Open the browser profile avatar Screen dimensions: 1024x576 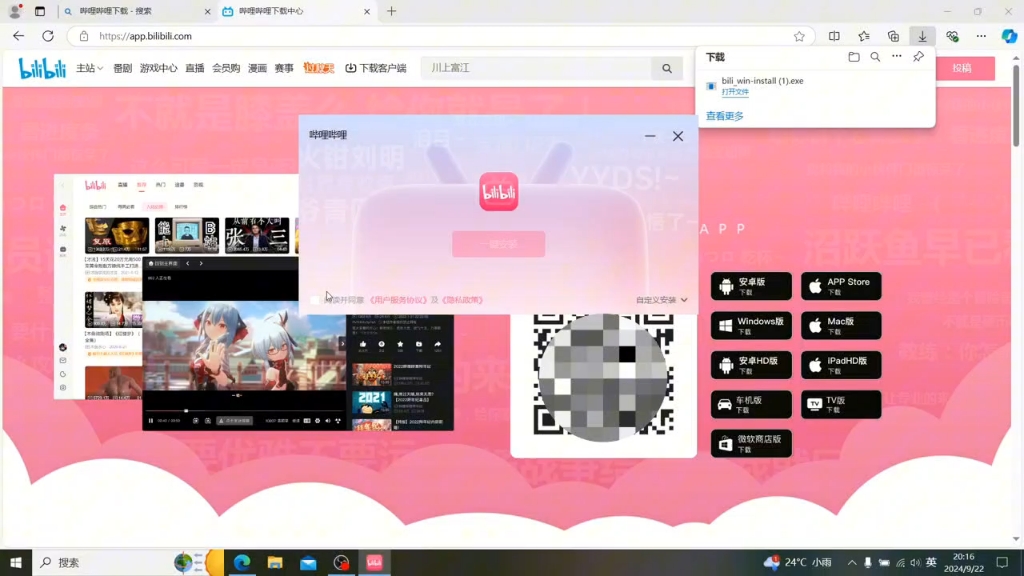point(14,11)
